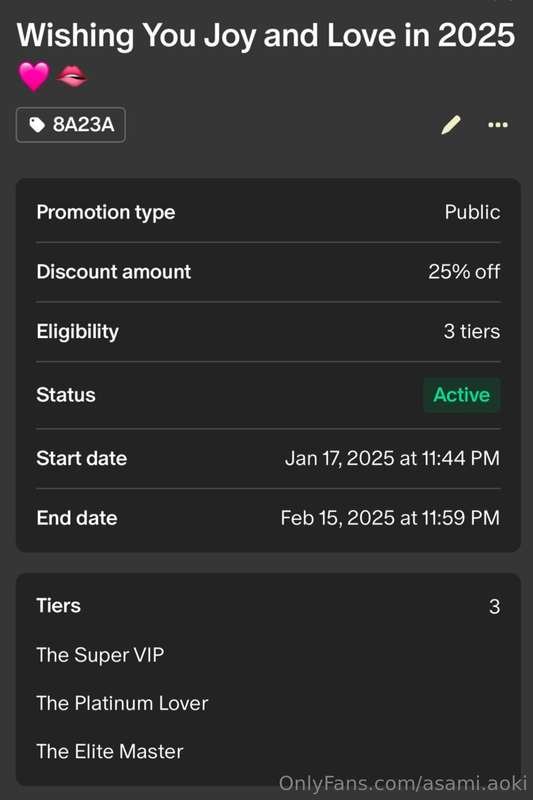Click the 3 tiers eligibility value

click(472, 332)
